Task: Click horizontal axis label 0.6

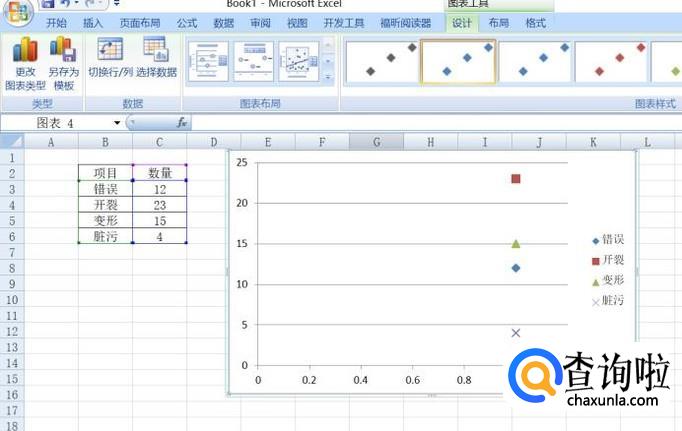Action: point(412,380)
